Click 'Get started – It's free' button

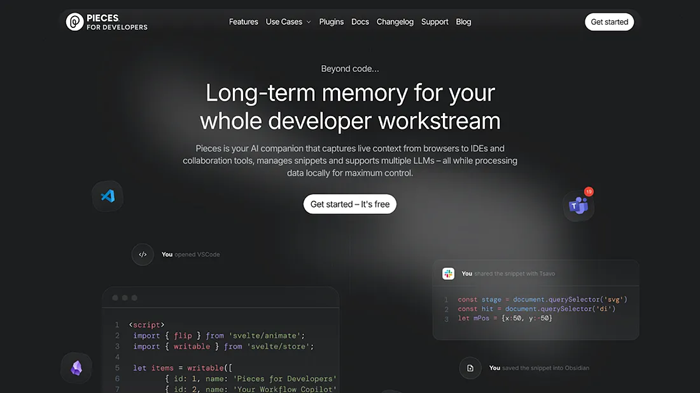[x=350, y=204]
